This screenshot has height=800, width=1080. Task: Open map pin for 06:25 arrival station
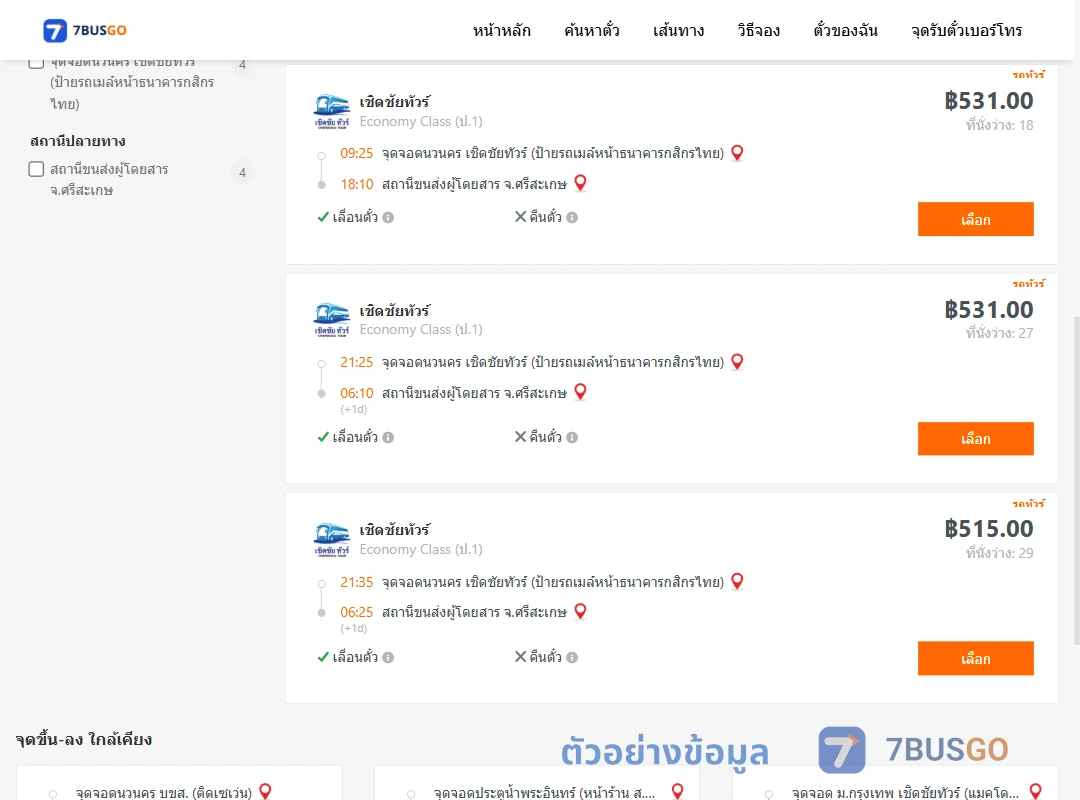tap(581, 612)
